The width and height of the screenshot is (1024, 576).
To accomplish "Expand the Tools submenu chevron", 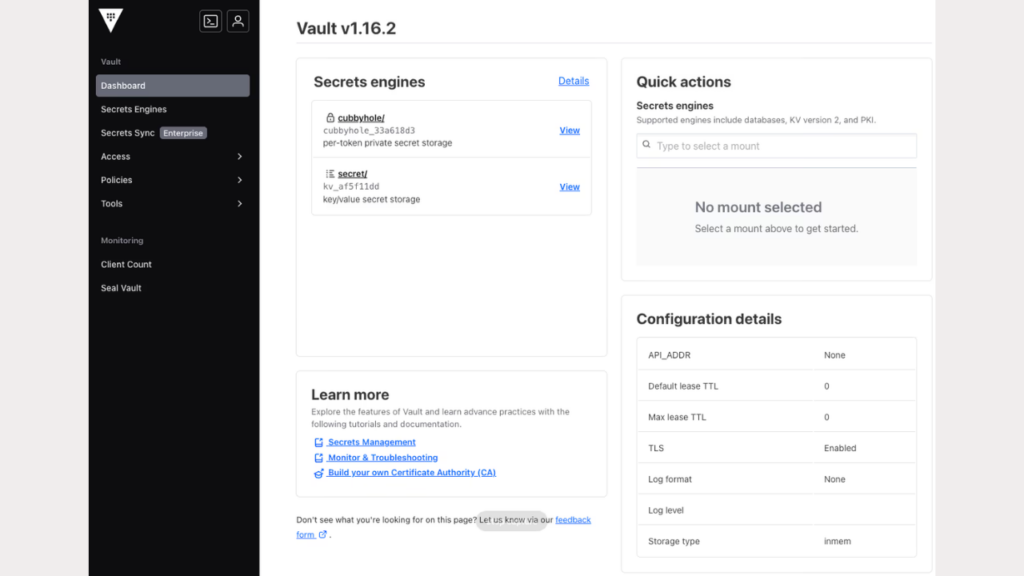I will coord(239,204).
